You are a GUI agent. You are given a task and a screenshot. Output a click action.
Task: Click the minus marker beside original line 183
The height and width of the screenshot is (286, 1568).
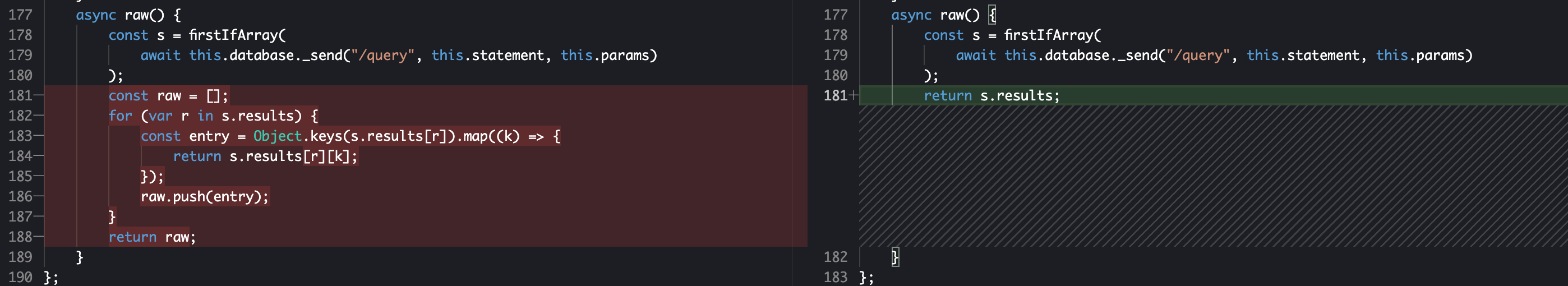tap(38, 136)
